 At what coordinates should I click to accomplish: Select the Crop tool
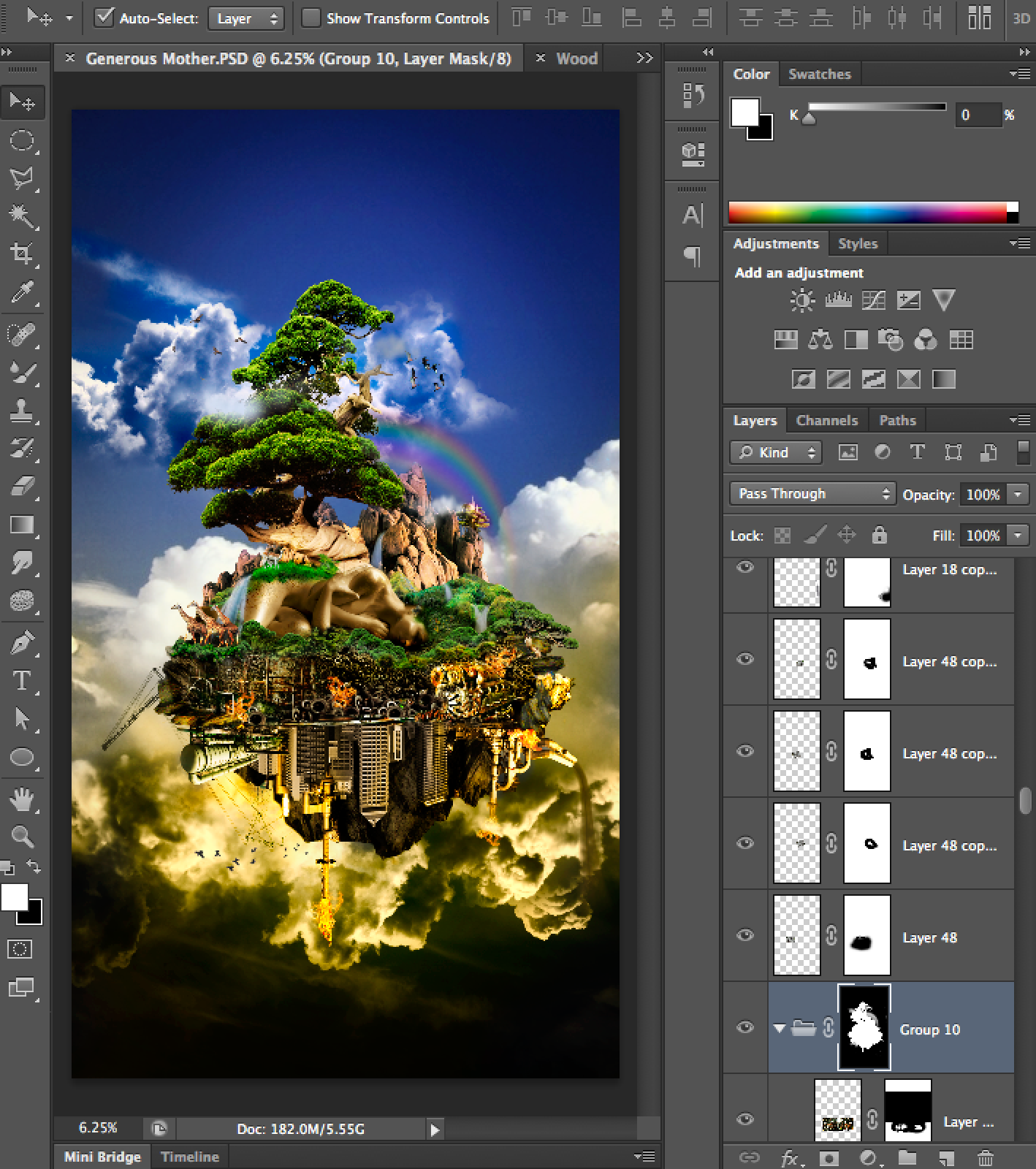point(22,254)
